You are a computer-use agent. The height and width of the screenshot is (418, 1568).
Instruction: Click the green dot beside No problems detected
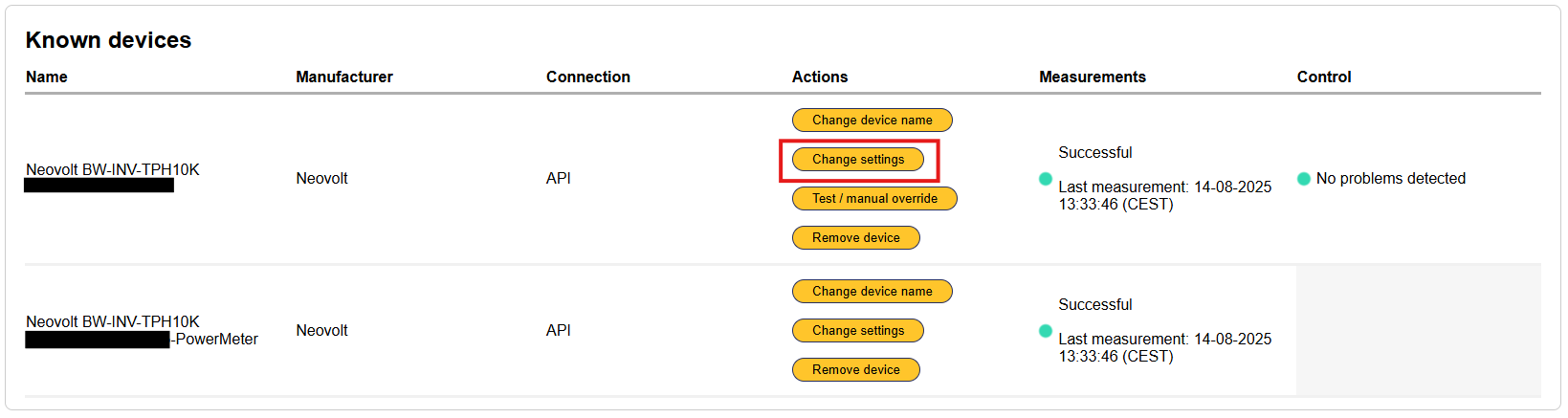coord(1303,179)
